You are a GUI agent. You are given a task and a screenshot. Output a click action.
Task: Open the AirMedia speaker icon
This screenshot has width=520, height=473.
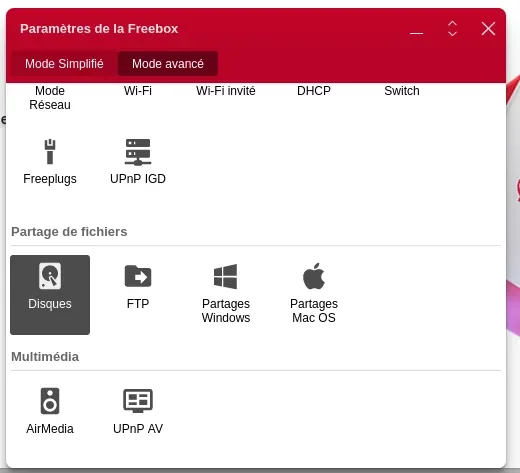[50, 401]
